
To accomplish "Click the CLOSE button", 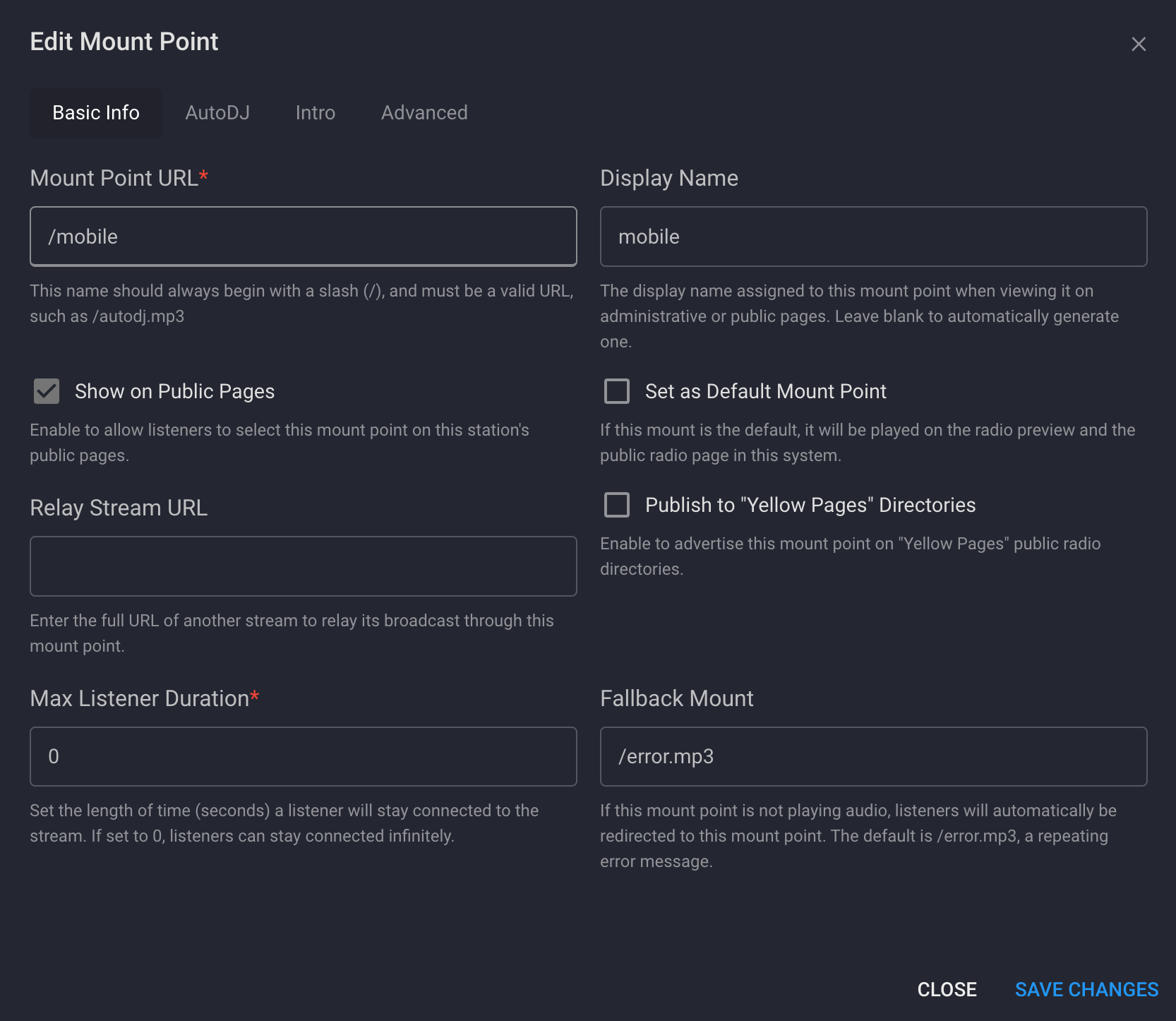I will tap(947, 989).
